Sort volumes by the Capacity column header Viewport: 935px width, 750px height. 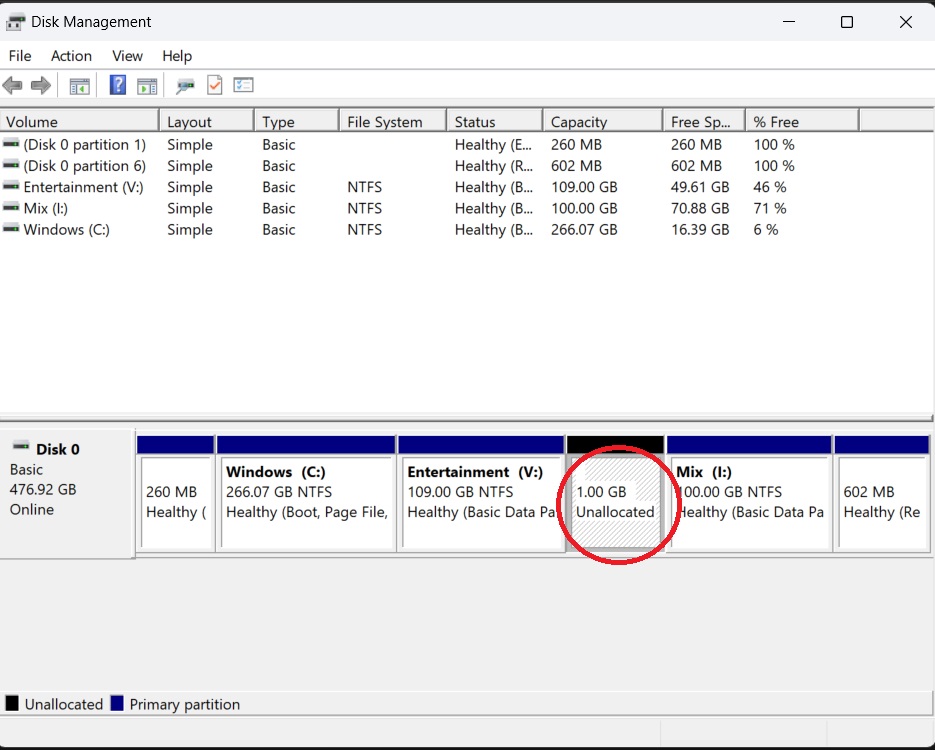(x=602, y=122)
